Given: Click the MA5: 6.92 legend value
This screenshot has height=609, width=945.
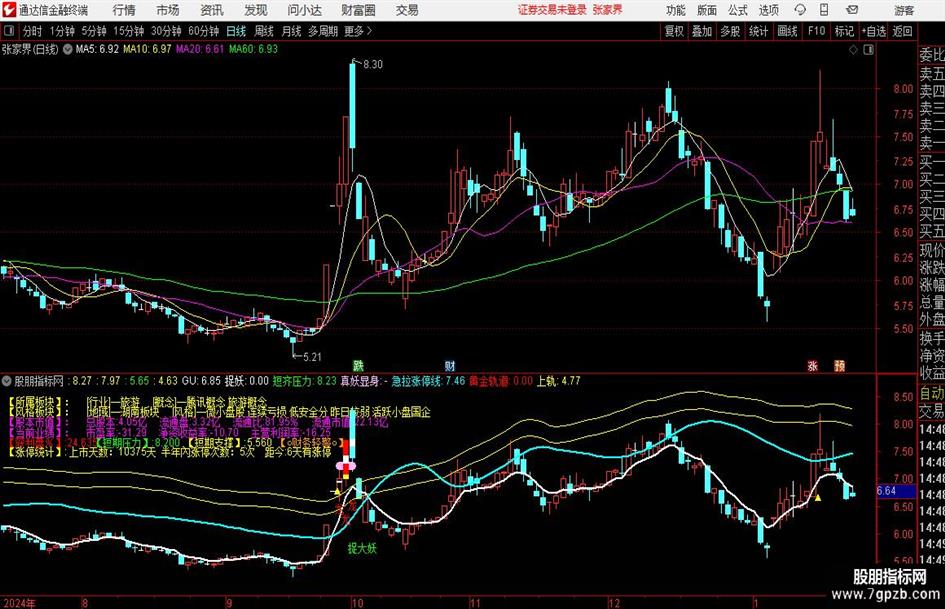Looking at the screenshot, I should [x=97, y=49].
